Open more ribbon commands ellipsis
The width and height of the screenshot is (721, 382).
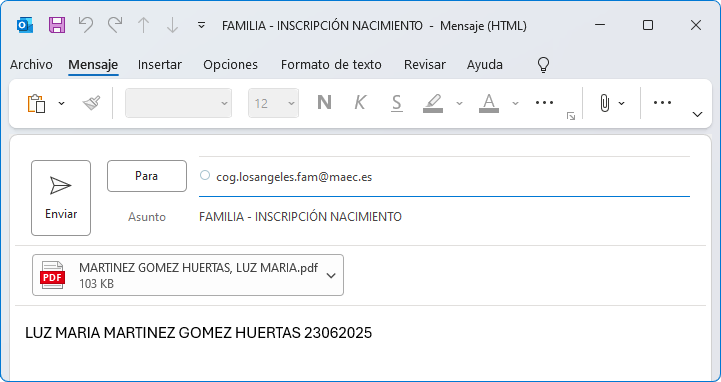click(x=662, y=103)
